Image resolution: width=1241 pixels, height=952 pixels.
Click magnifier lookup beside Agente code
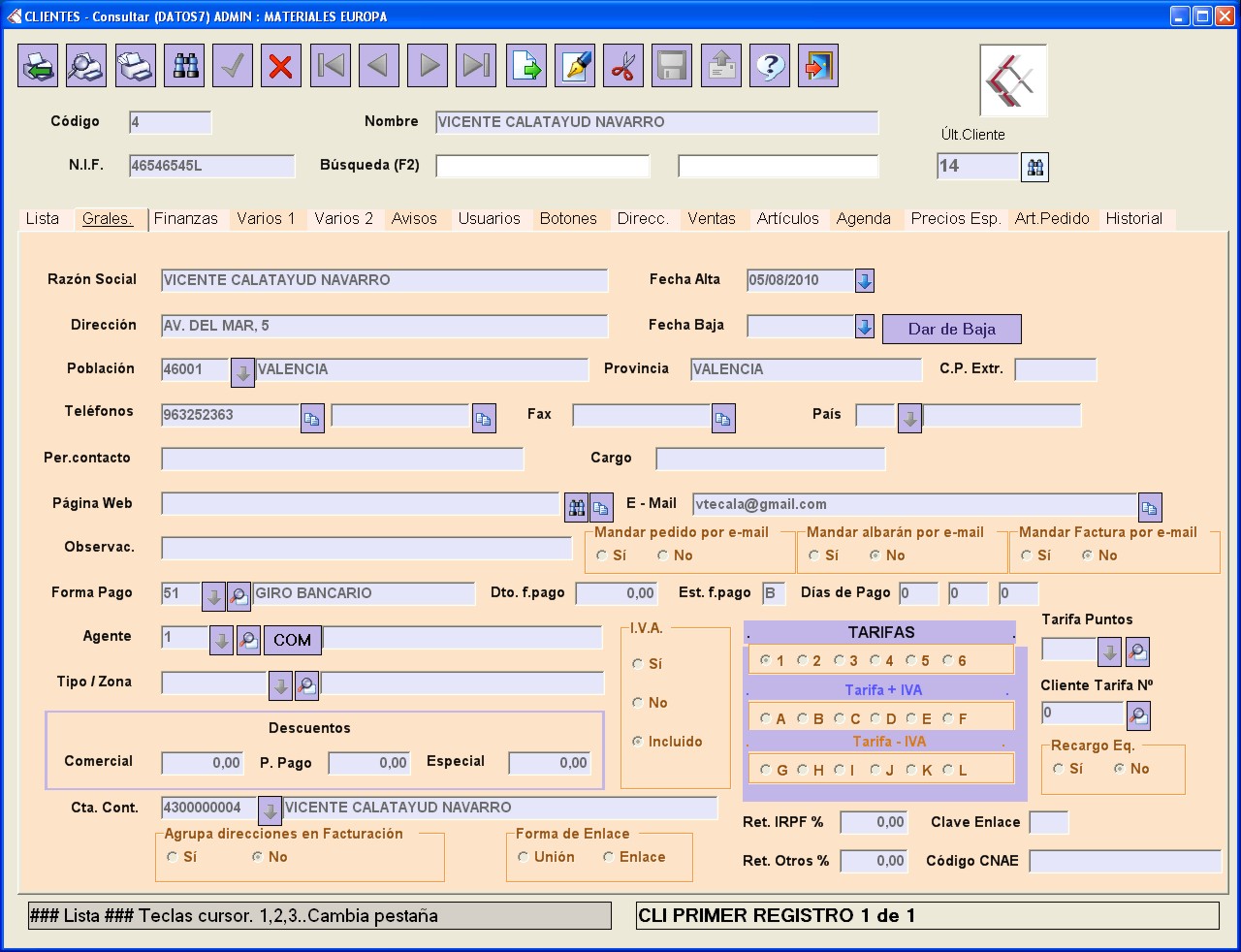point(248,640)
